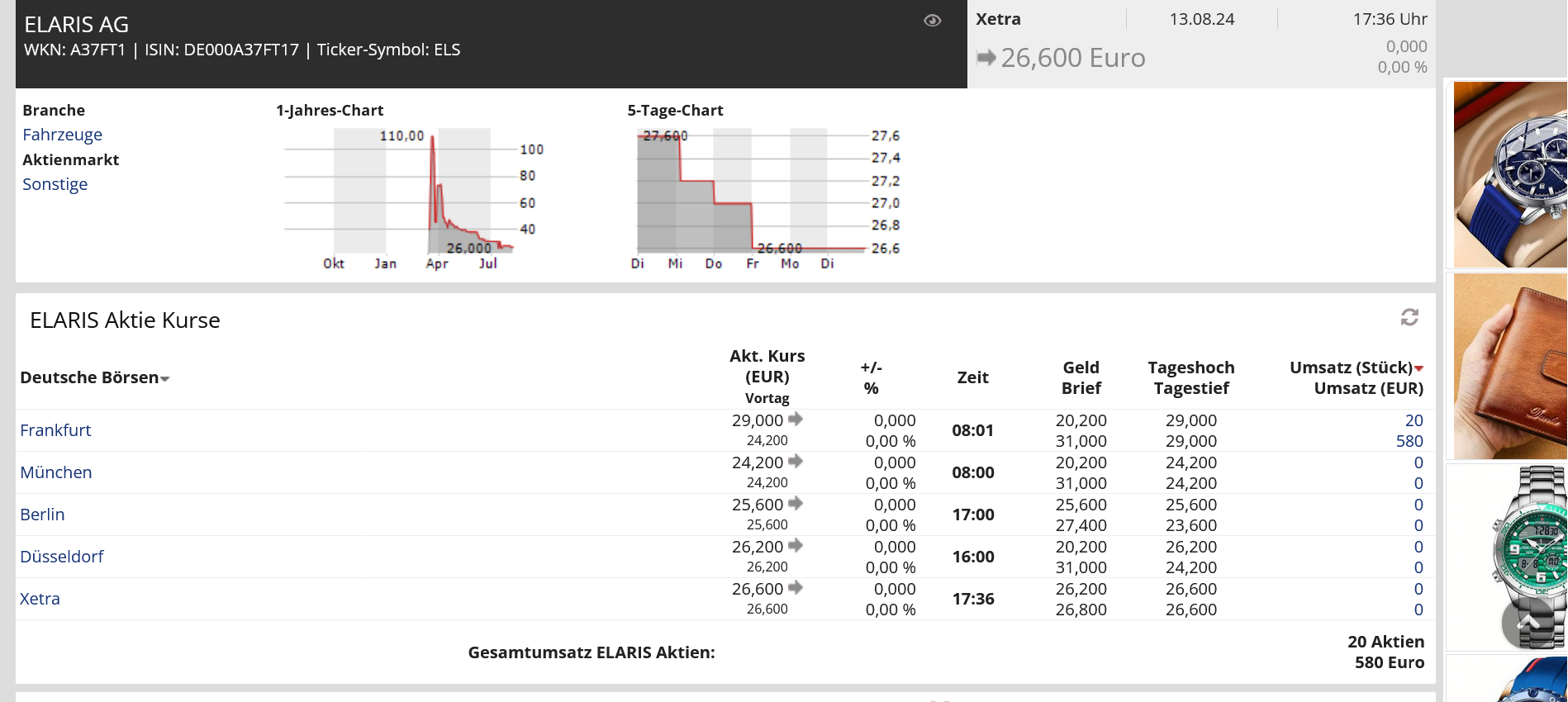Click the brown leather wallet ad
The height and width of the screenshot is (702, 1568).
1509,366
